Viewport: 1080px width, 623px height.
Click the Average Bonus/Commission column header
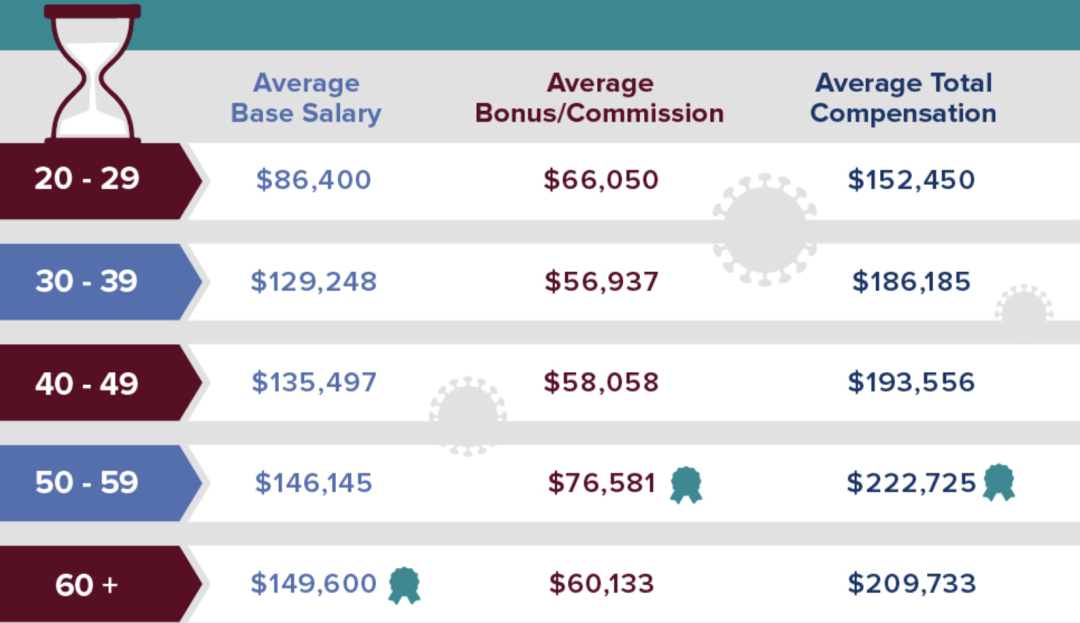tap(599, 98)
